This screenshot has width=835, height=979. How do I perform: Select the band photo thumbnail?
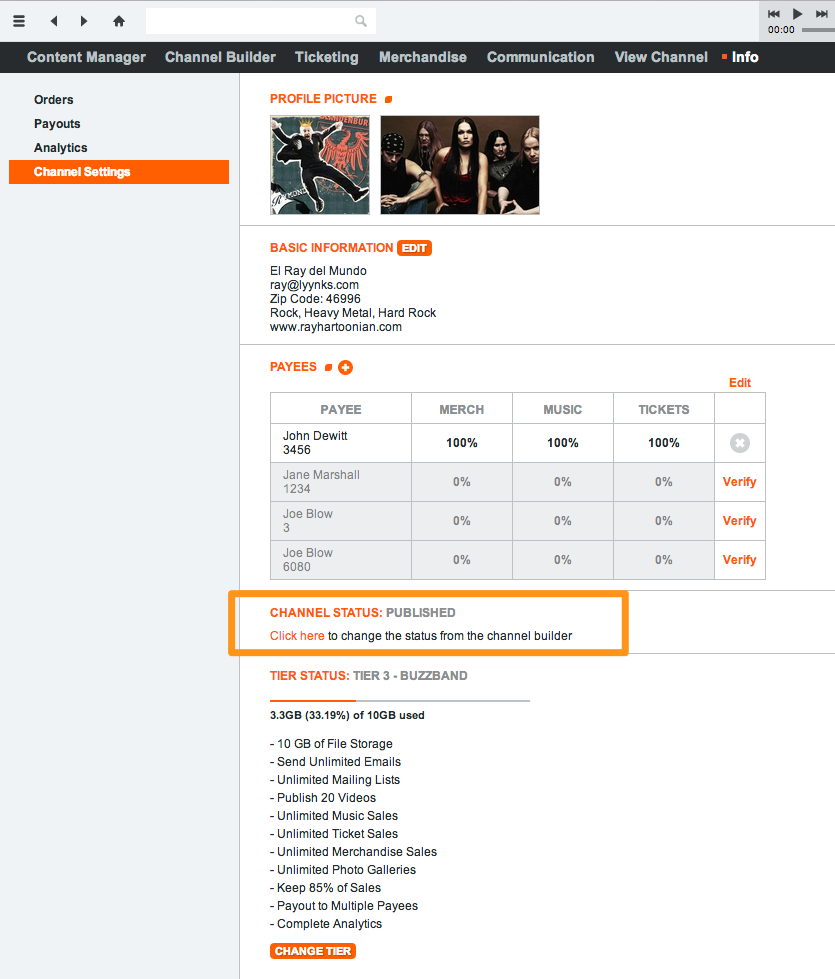(460, 165)
